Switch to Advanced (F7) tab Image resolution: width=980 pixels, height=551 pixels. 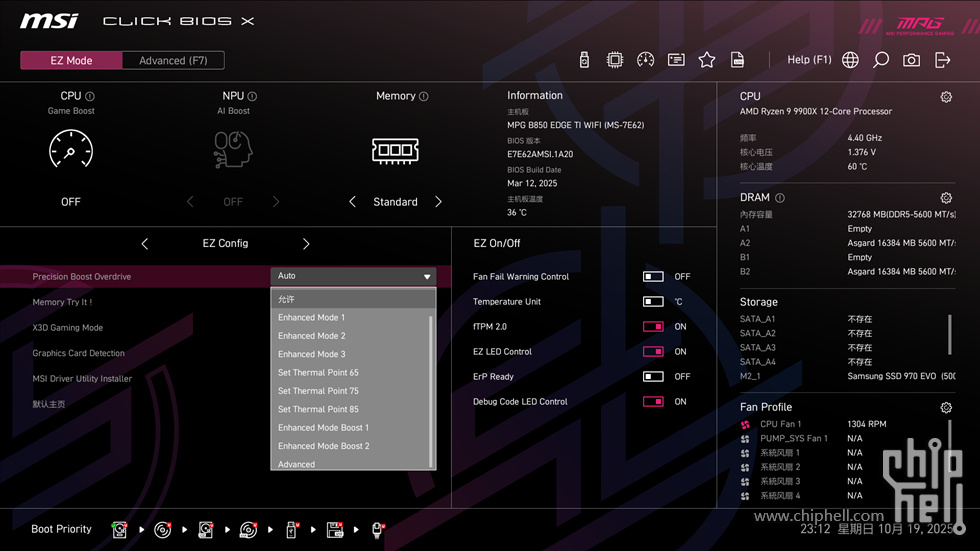coord(173,60)
